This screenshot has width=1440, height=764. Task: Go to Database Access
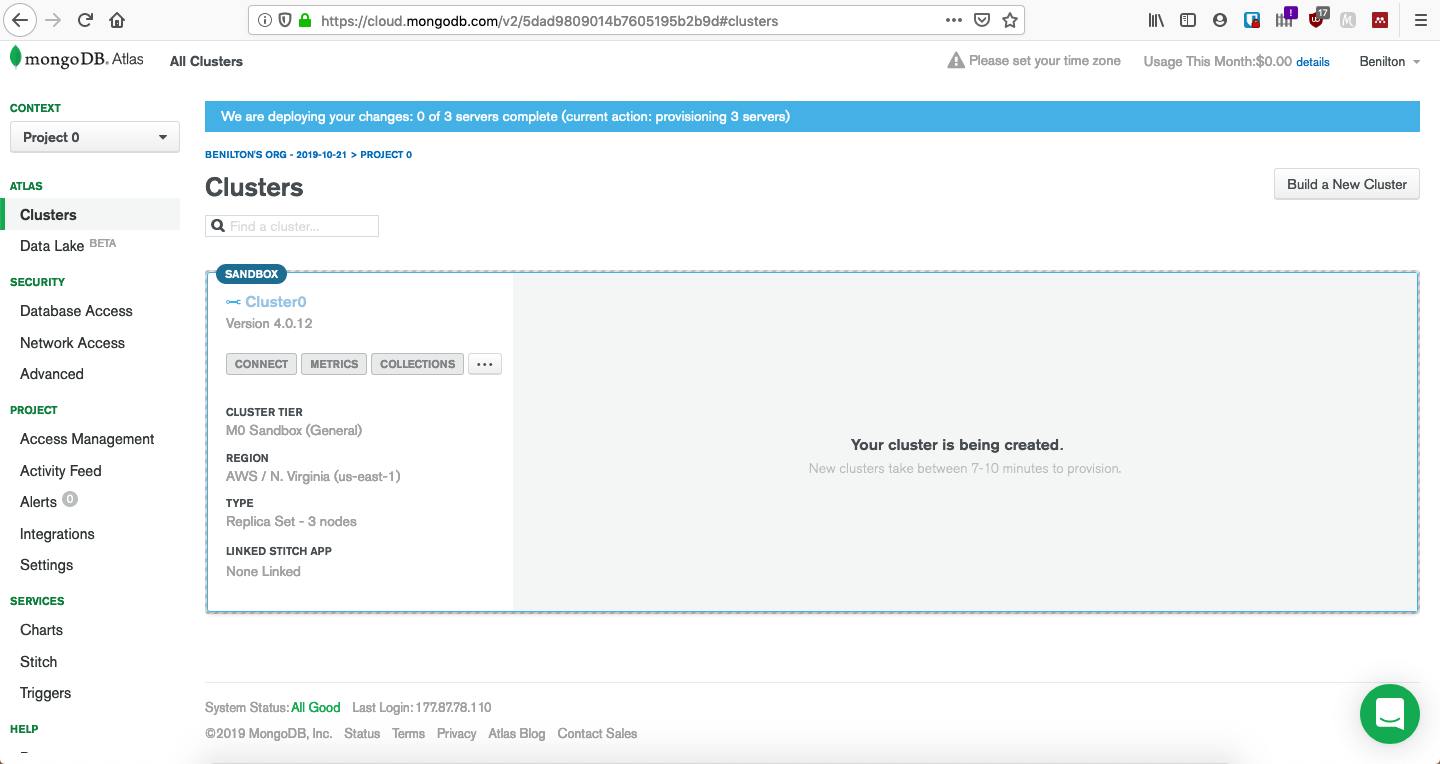[76, 311]
